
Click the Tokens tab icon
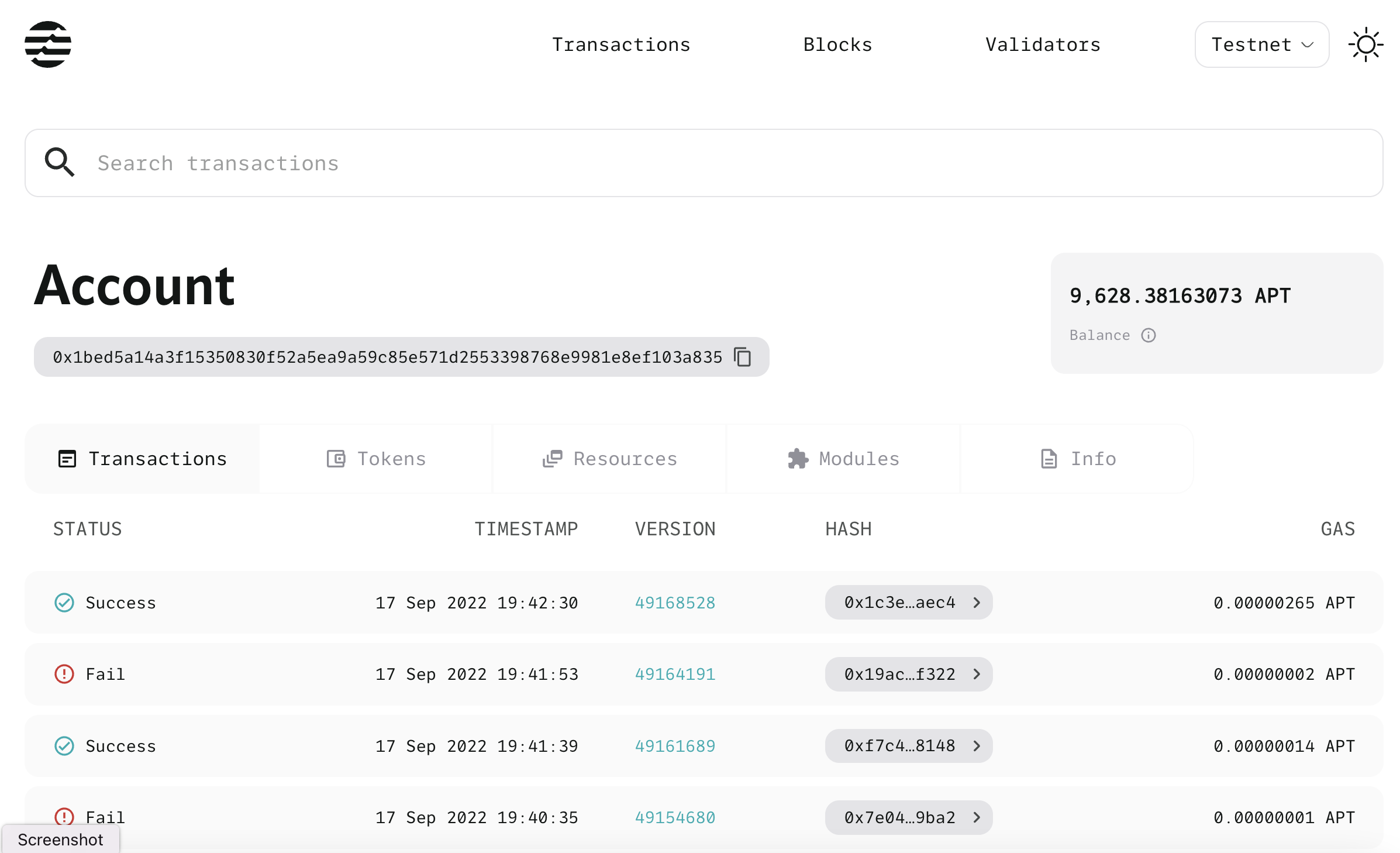click(x=337, y=458)
